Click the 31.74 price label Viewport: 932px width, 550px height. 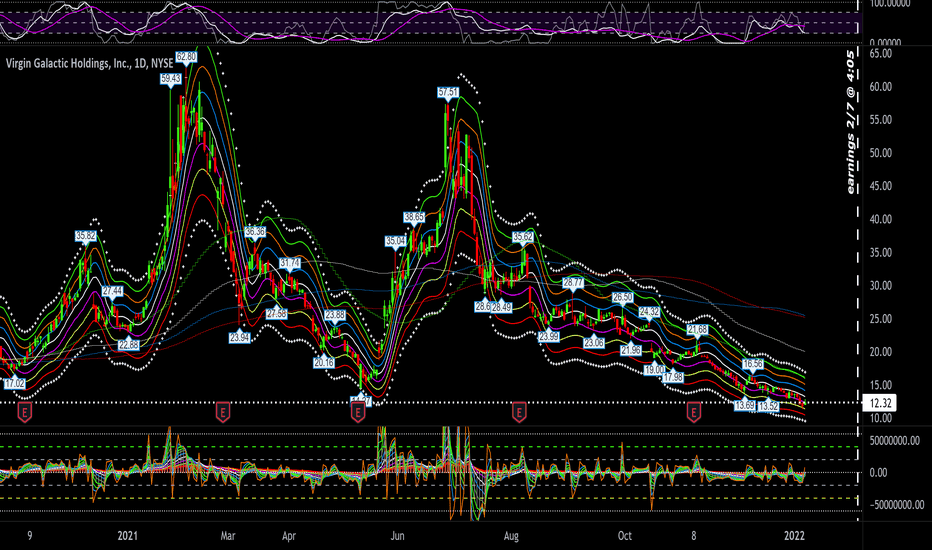[290, 263]
